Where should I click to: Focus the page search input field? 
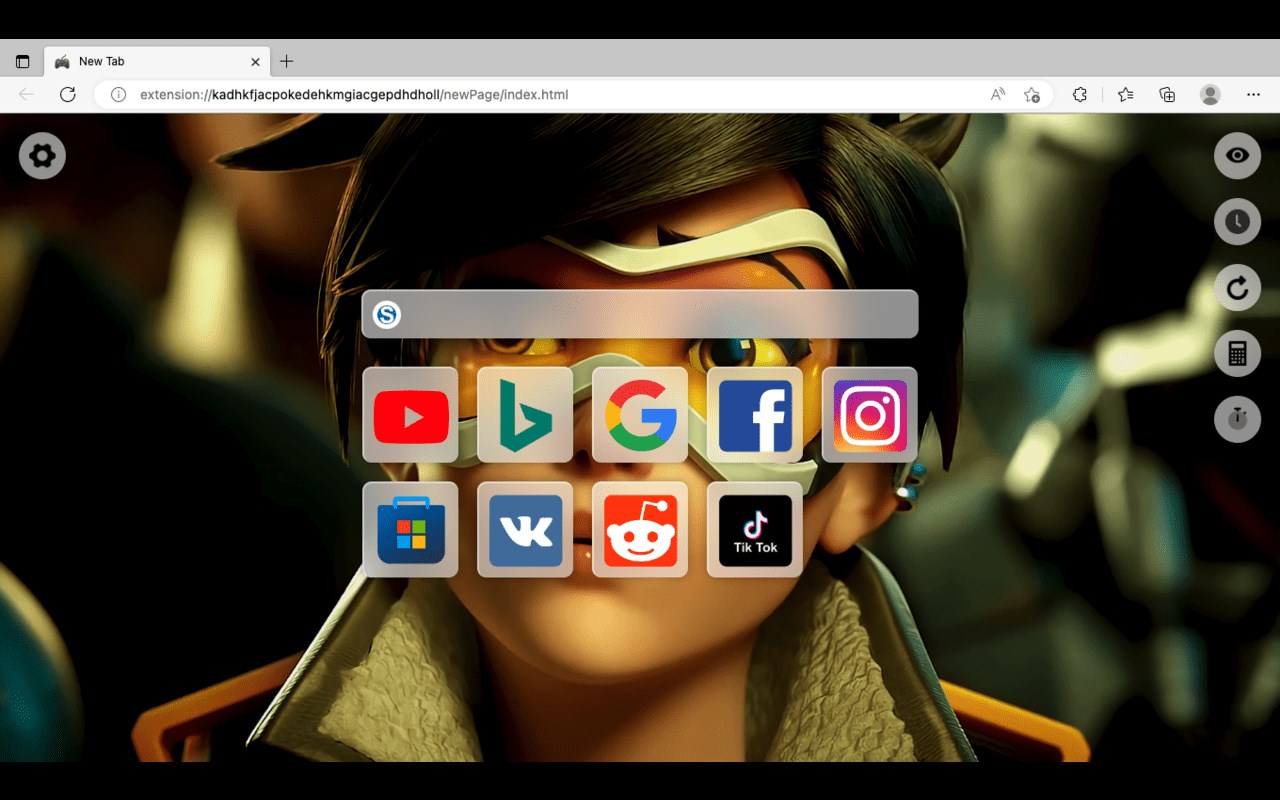[640, 314]
